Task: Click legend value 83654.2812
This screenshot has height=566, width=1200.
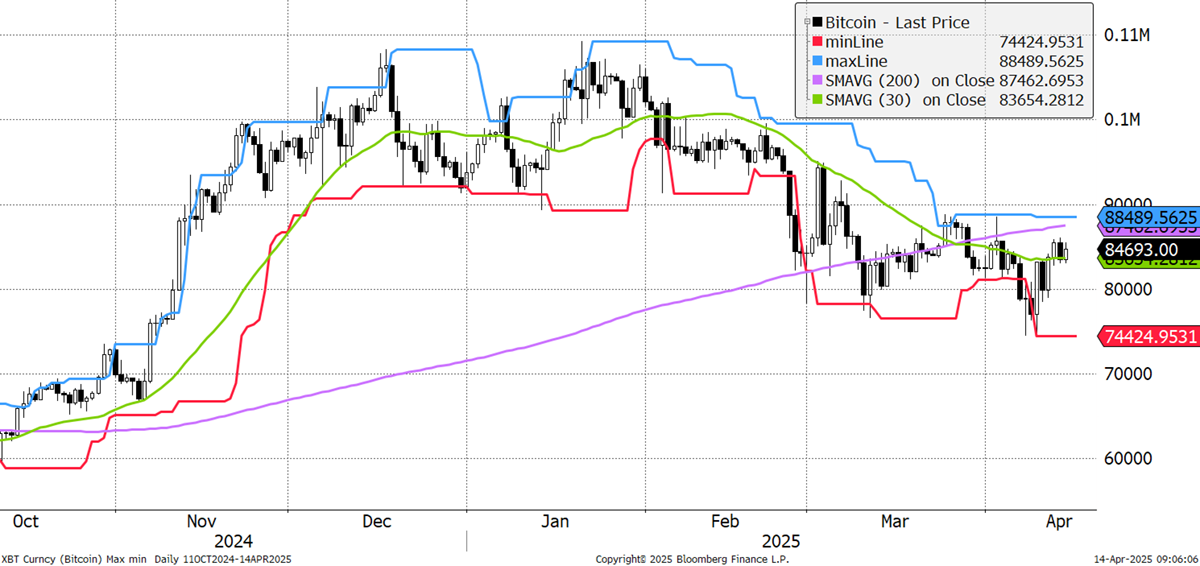Action: pyautogui.click(x=1040, y=99)
